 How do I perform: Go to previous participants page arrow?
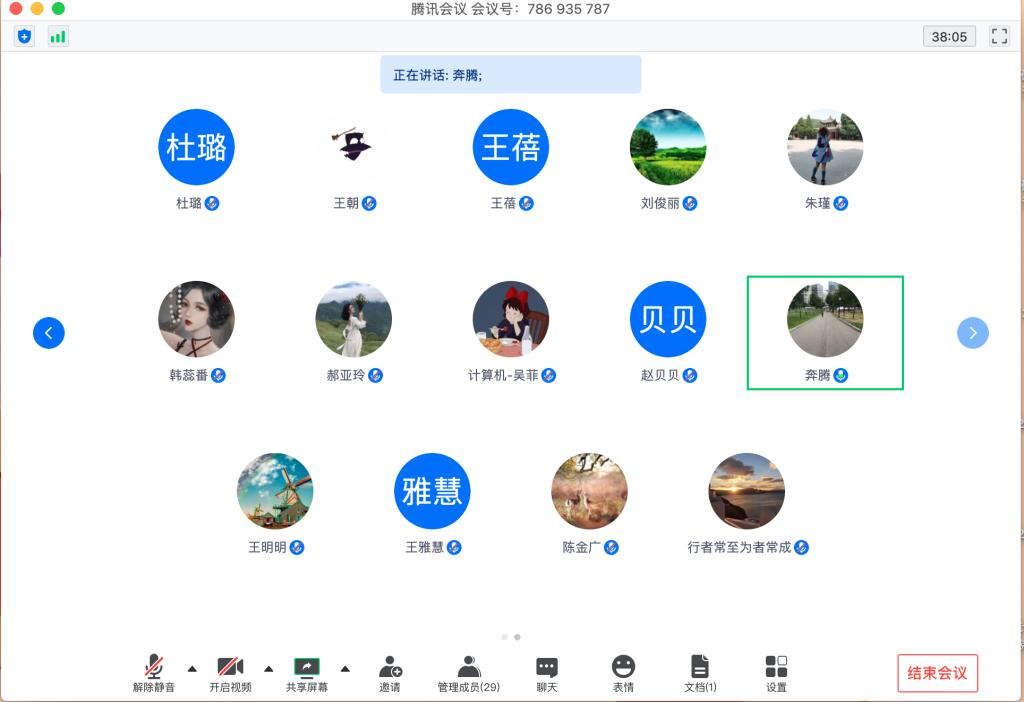pos(49,333)
